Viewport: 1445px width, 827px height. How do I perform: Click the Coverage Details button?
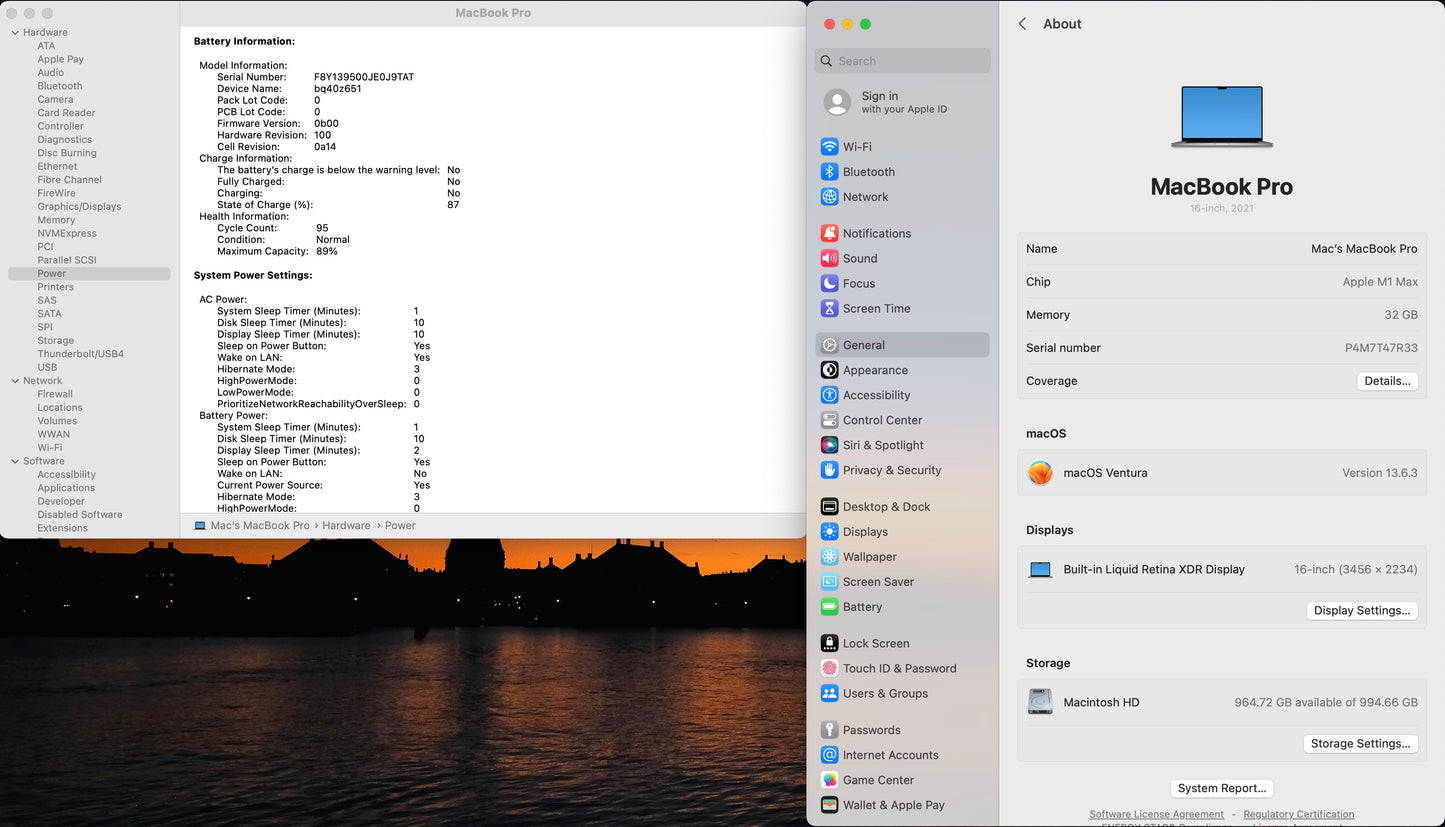click(x=1387, y=381)
